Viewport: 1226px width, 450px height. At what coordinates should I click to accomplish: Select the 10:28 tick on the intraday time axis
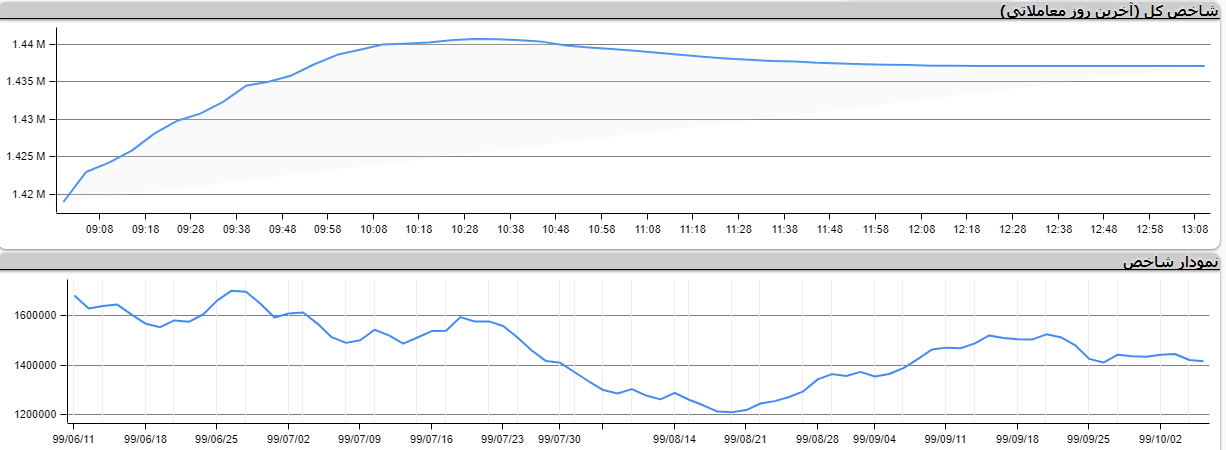pyautogui.click(x=464, y=229)
